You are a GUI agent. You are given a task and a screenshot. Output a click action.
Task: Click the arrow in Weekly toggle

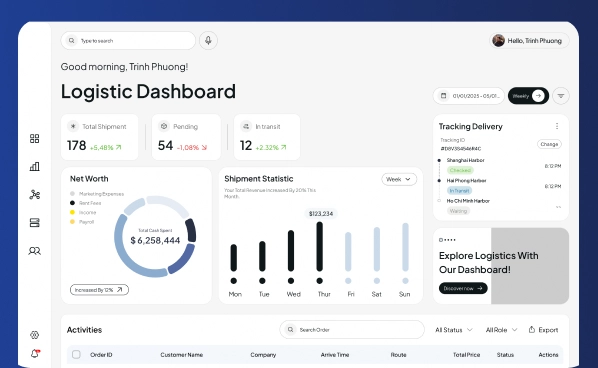[x=538, y=96]
